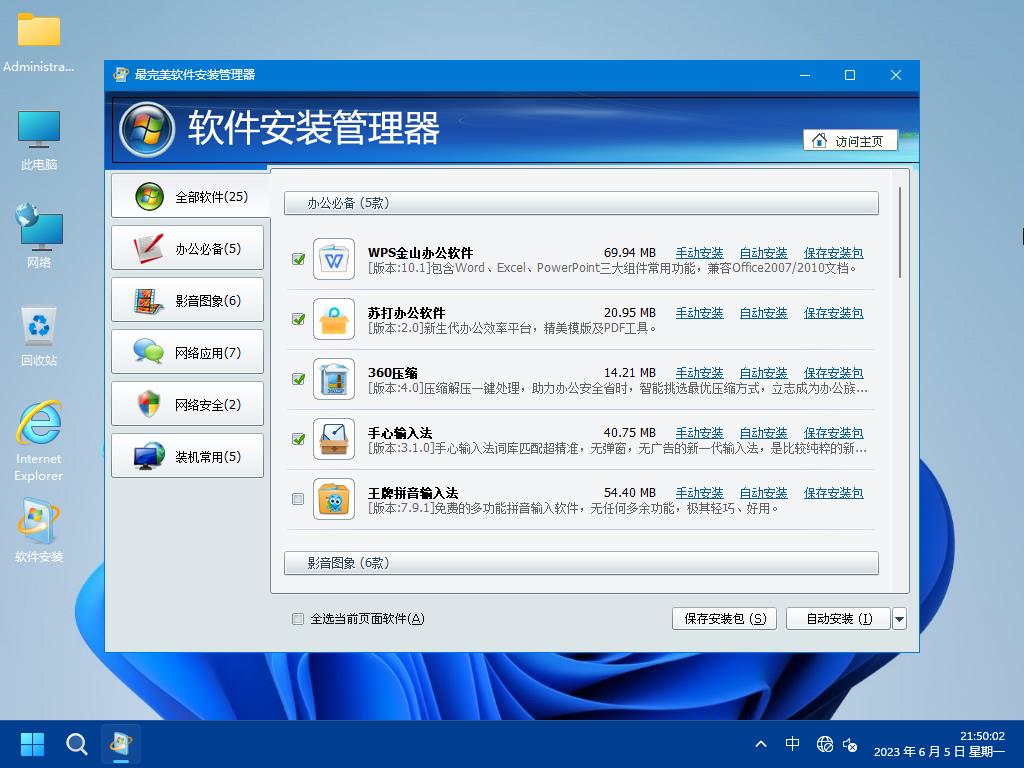
Task: Open the Windows Start menu button
Action: (x=33, y=744)
